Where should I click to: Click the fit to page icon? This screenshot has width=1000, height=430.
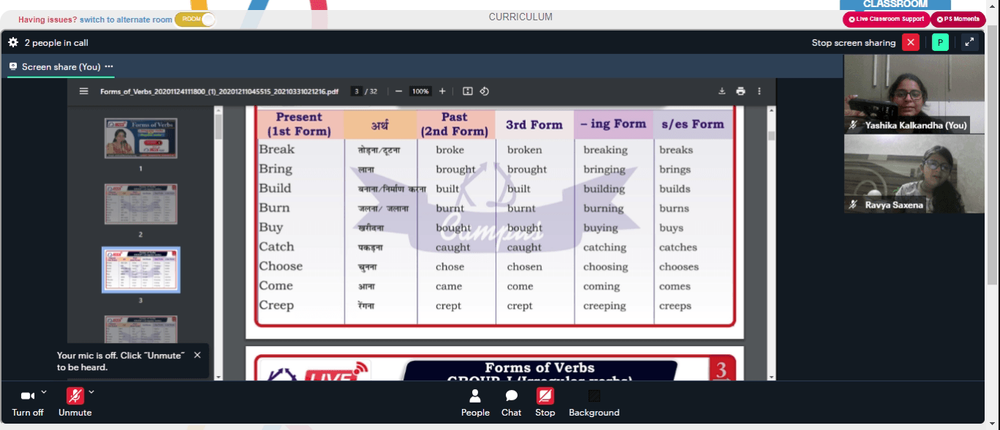click(467, 91)
